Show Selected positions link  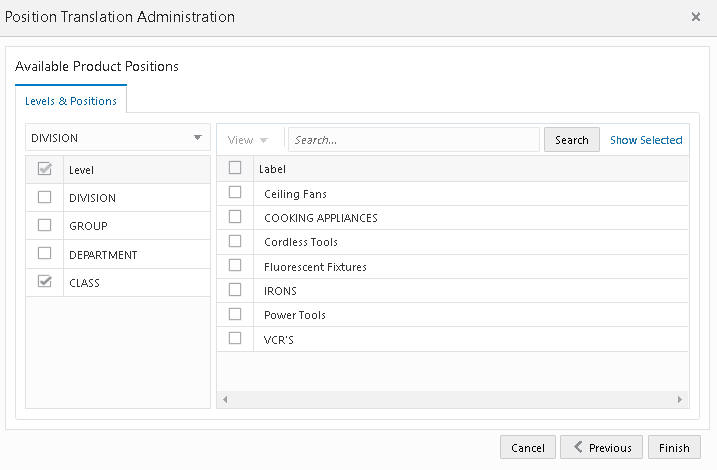(x=646, y=140)
